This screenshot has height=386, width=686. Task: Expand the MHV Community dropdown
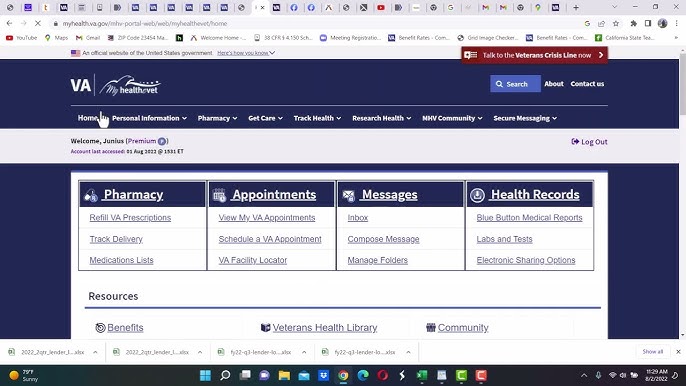point(452,118)
